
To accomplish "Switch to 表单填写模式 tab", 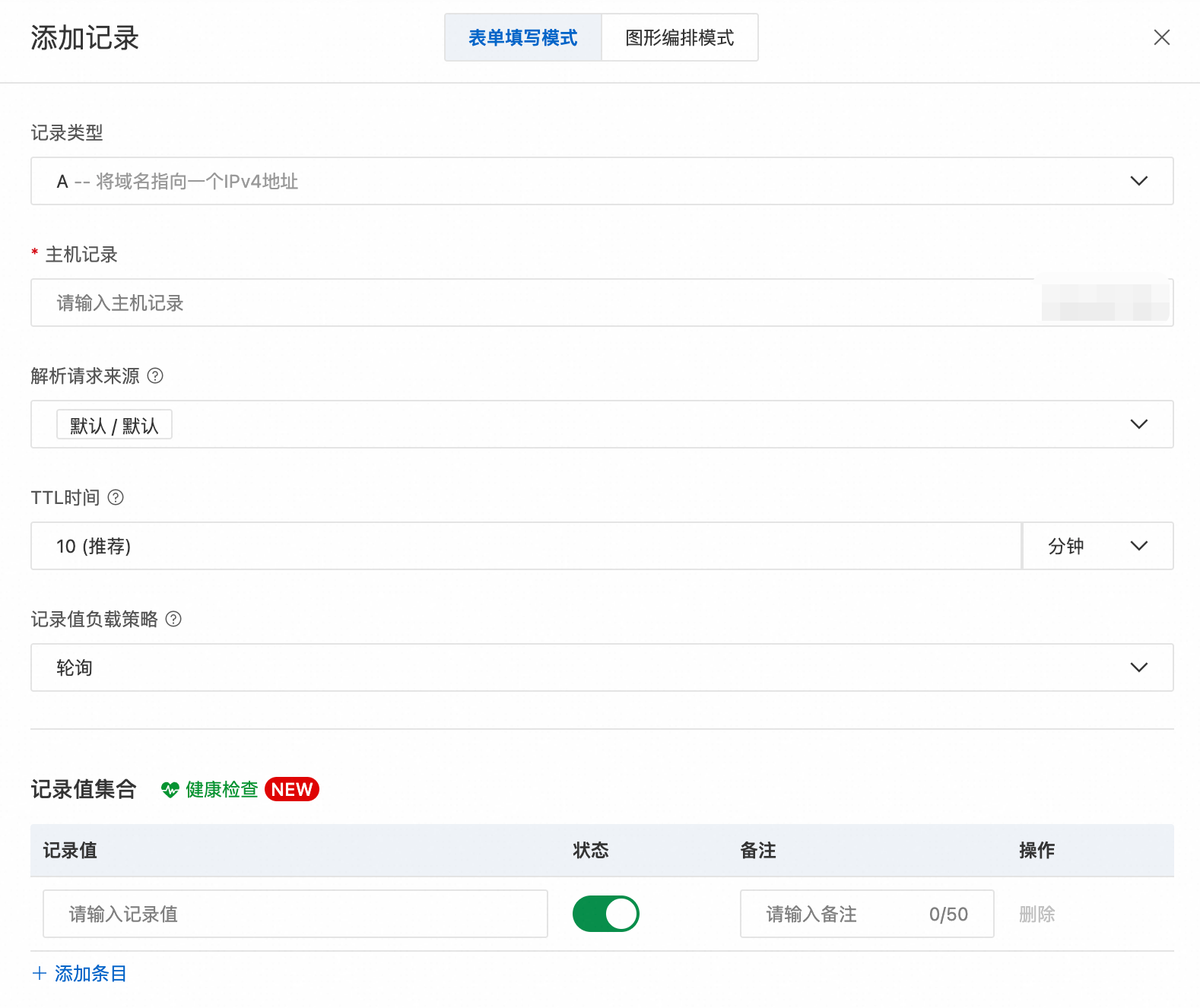I will point(523,37).
